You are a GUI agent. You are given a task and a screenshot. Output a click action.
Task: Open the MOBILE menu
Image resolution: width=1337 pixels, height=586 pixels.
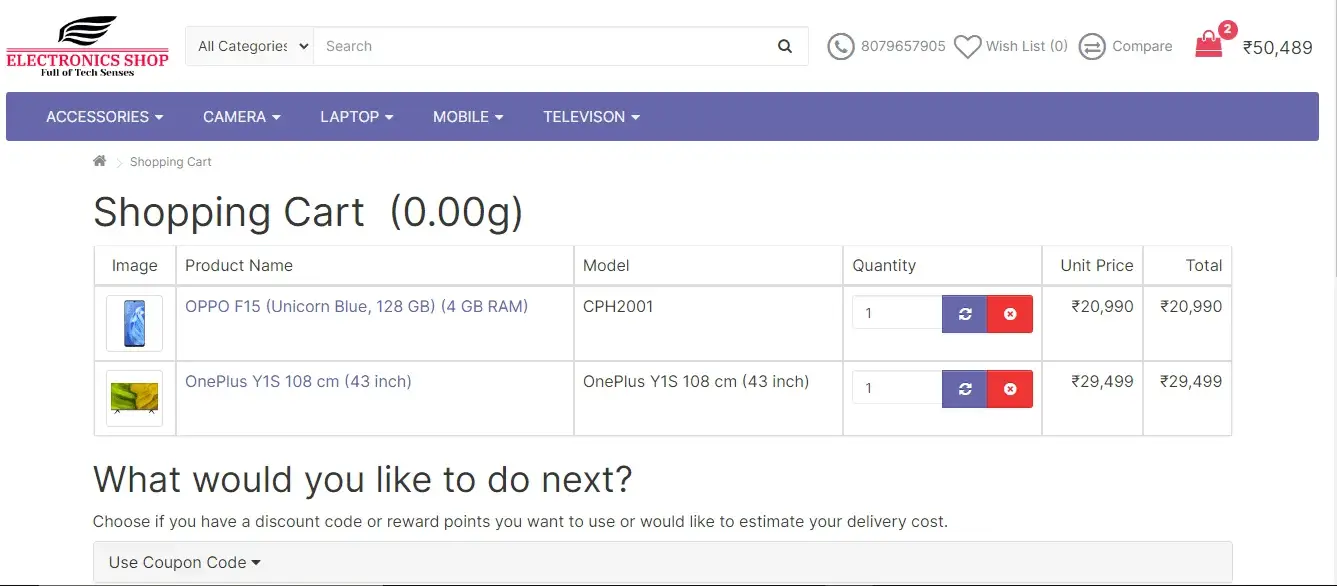pyautogui.click(x=467, y=117)
